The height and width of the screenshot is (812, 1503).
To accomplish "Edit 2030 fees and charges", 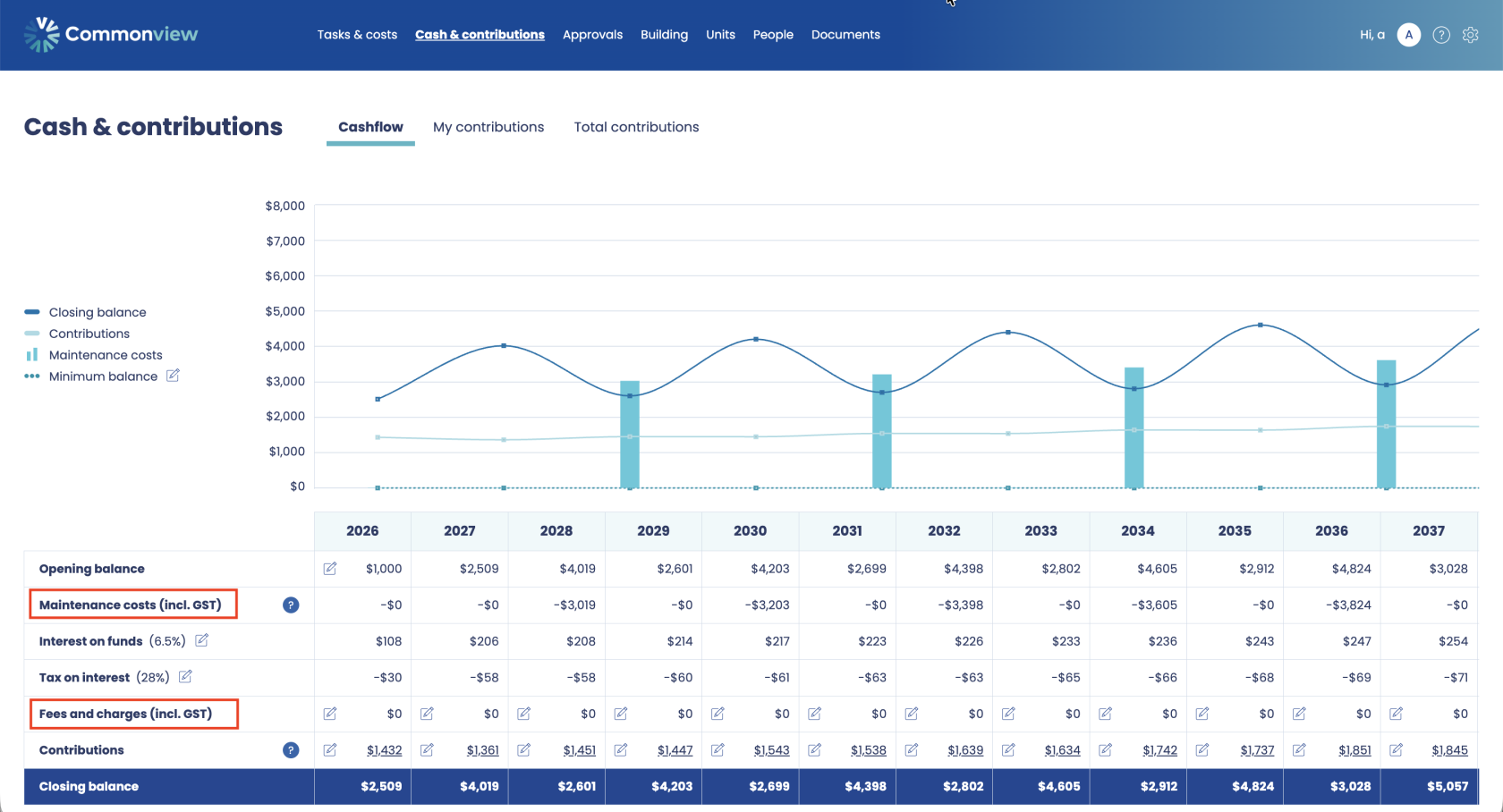I will tap(718, 714).
